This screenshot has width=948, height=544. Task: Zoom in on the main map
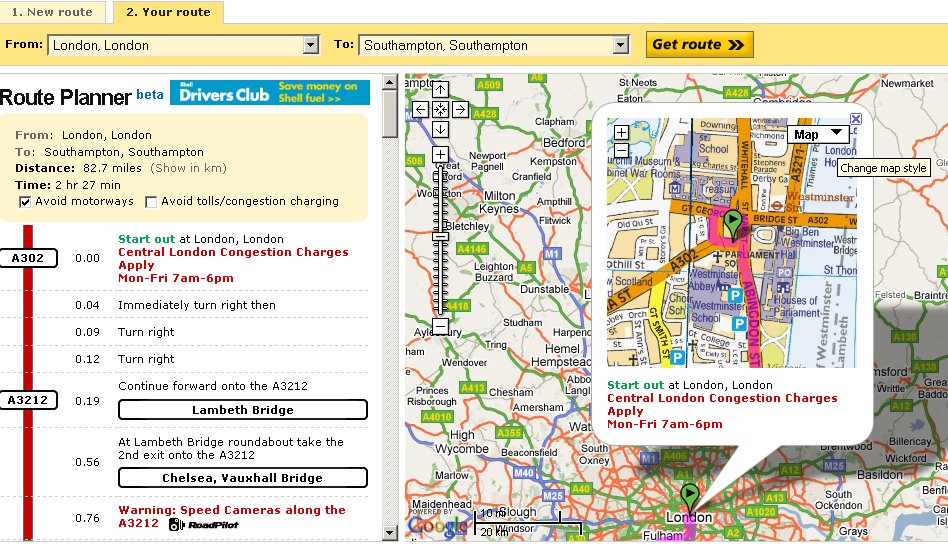440,155
